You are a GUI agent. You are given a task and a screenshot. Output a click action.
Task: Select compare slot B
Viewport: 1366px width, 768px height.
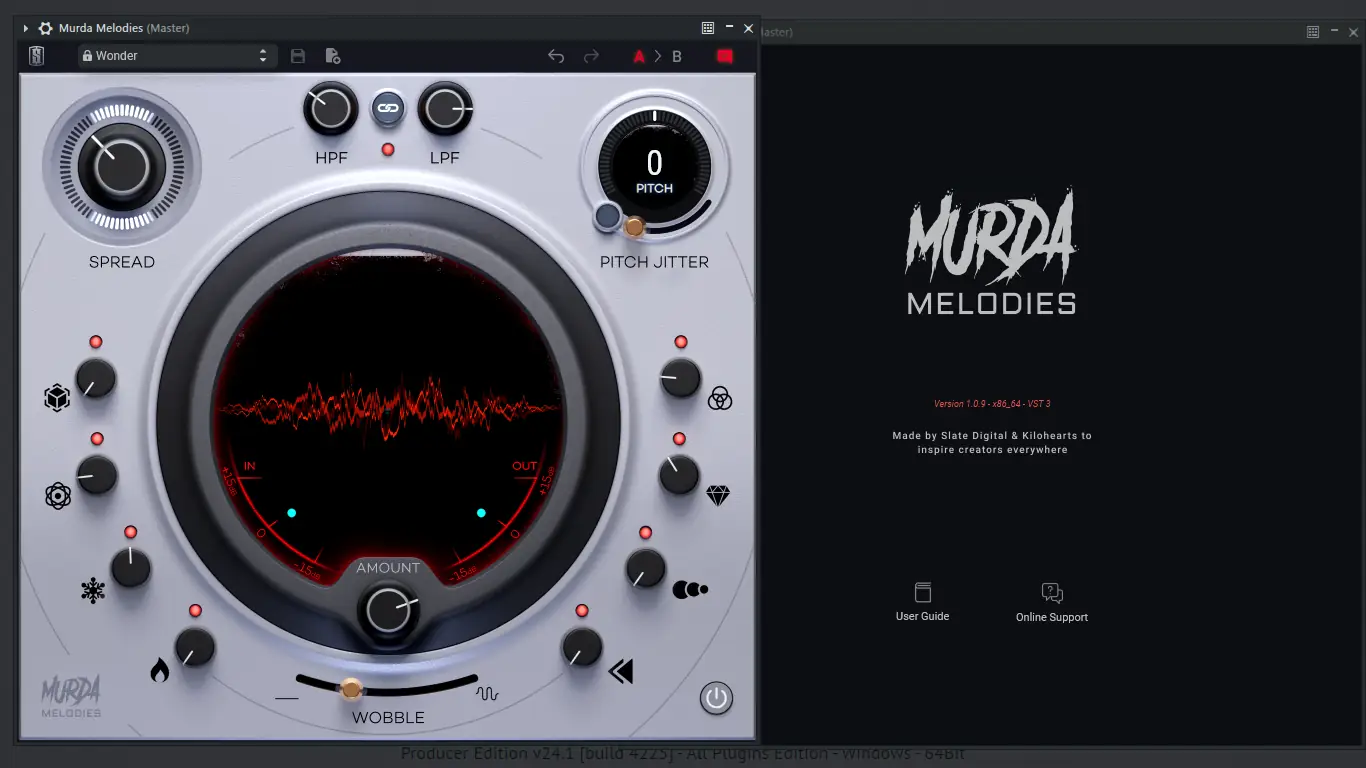click(677, 56)
